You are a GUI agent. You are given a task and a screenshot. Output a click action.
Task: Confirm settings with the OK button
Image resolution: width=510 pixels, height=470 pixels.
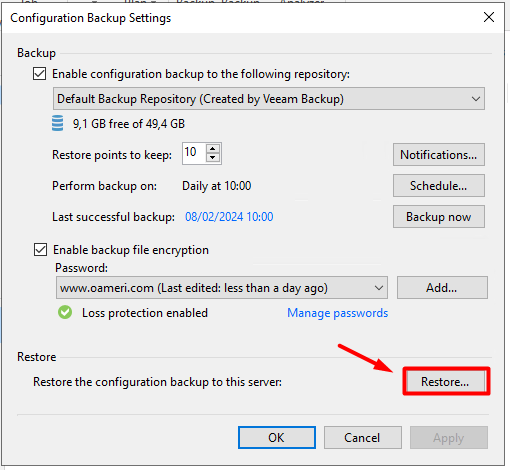pos(277,437)
